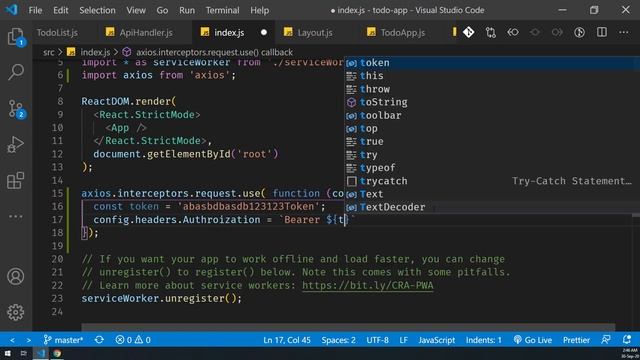The image size is (640, 360).
Task: Click 'Ln 17, Col 45' in status bar
Action: [x=287, y=340]
